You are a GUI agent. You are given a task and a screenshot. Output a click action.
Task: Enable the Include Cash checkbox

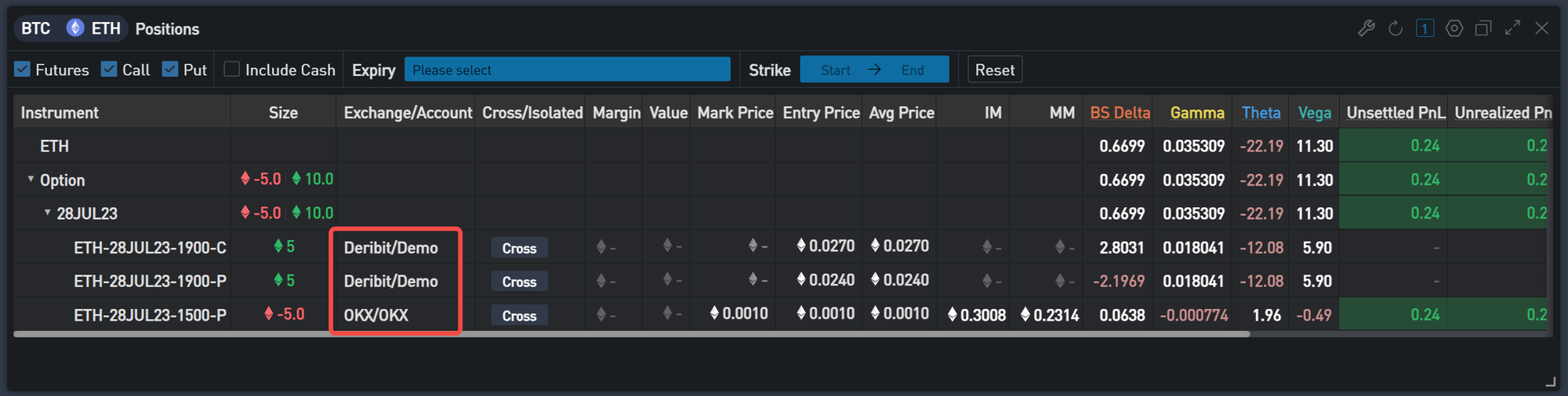pyautogui.click(x=232, y=70)
